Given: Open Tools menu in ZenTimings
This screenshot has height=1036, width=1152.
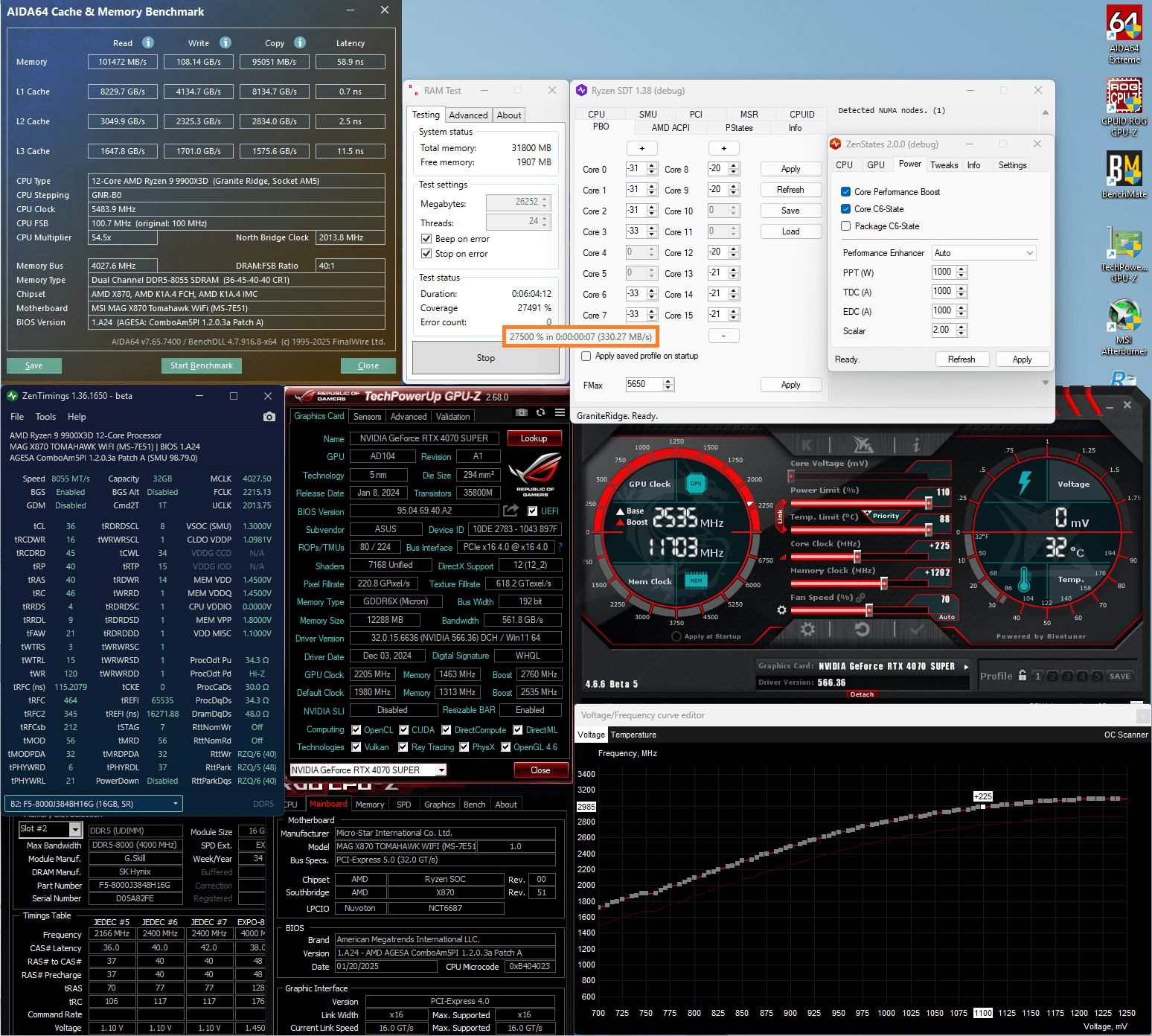Looking at the screenshot, I should [45, 417].
